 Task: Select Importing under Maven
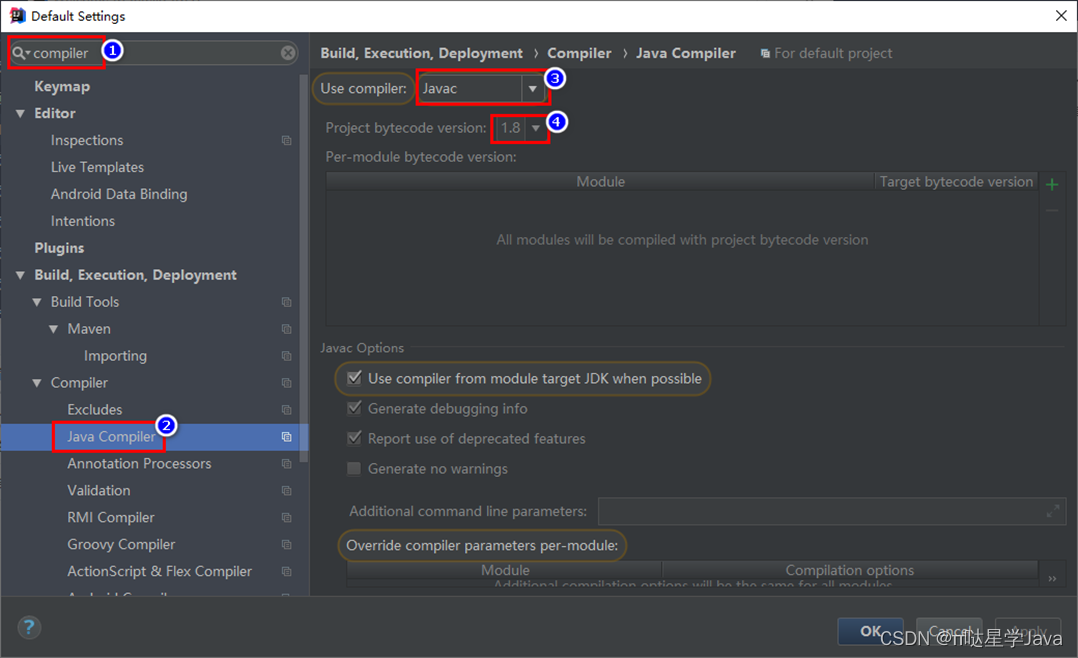[116, 355]
